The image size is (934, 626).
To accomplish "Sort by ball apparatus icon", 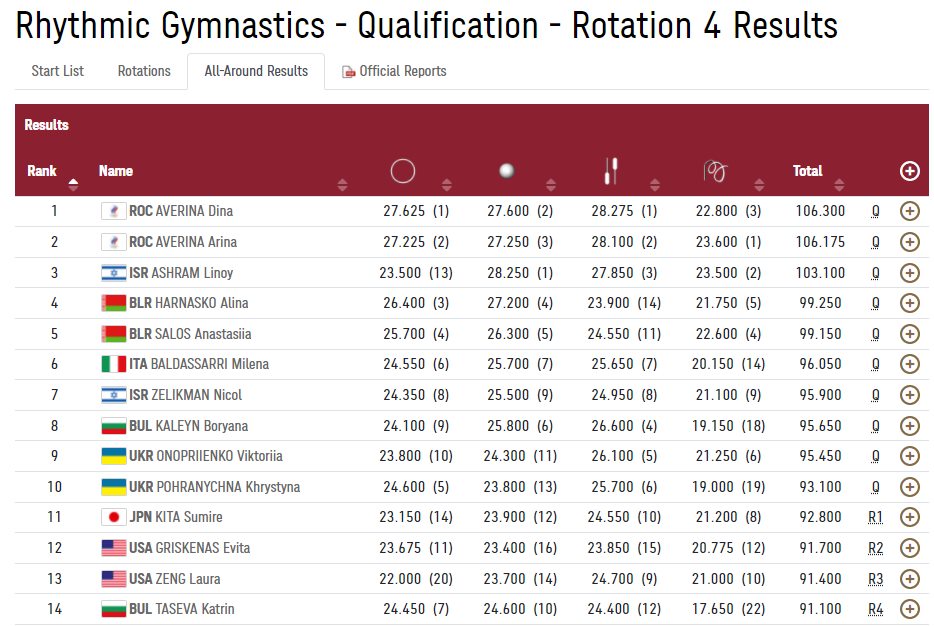I will (x=507, y=172).
